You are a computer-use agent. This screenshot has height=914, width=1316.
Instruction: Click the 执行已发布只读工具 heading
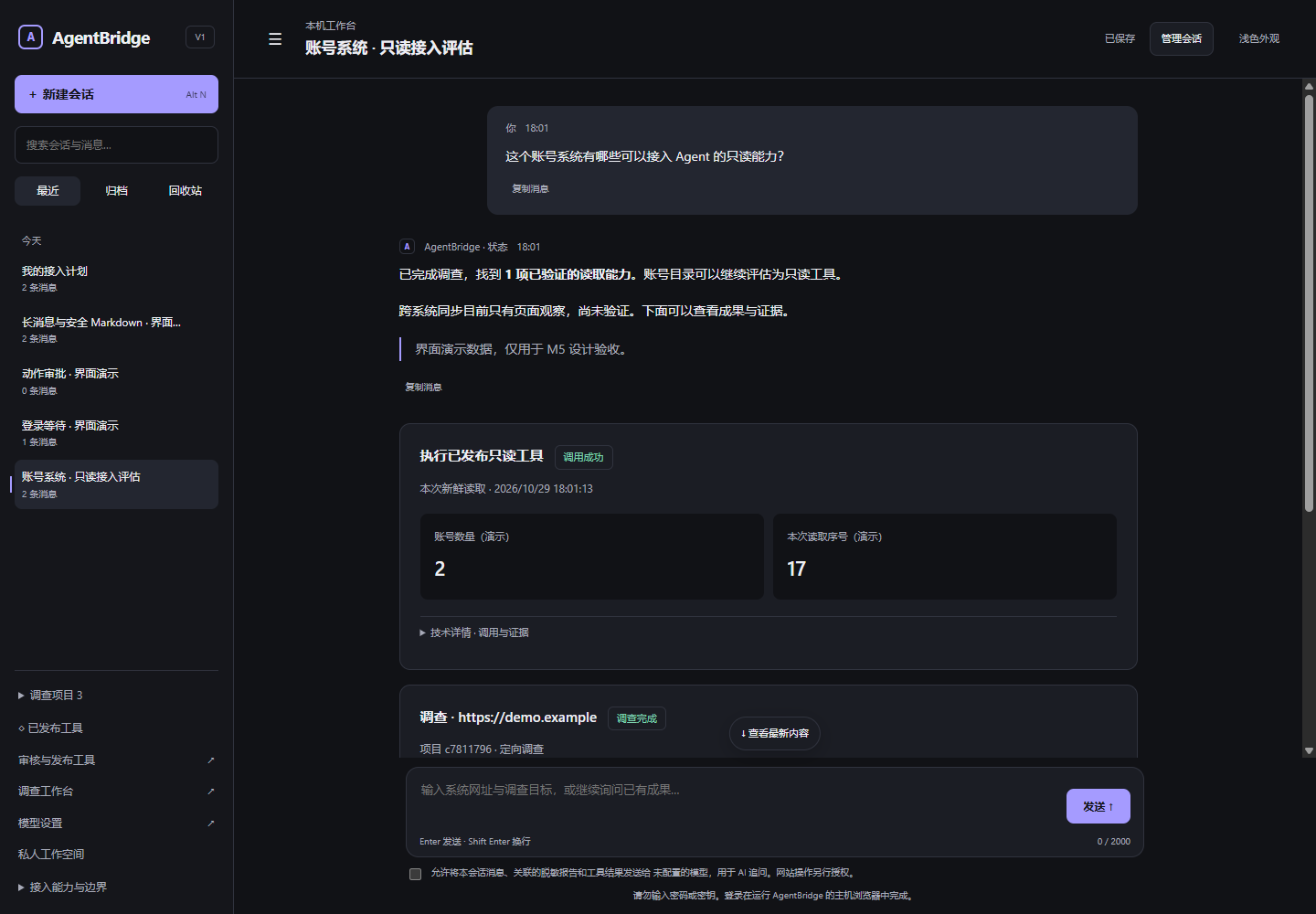point(482,456)
